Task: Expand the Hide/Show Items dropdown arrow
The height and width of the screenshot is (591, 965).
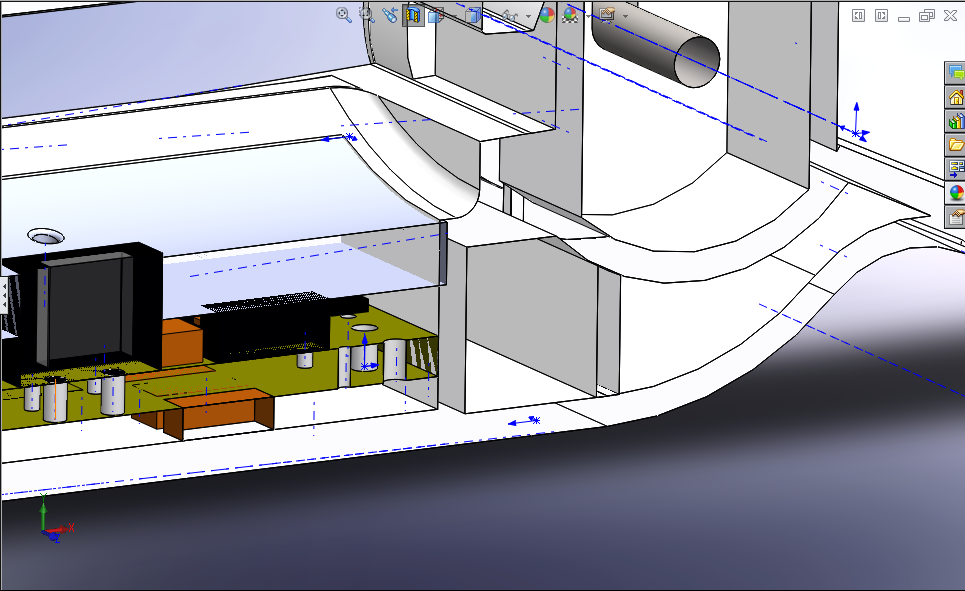Action: click(528, 17)
